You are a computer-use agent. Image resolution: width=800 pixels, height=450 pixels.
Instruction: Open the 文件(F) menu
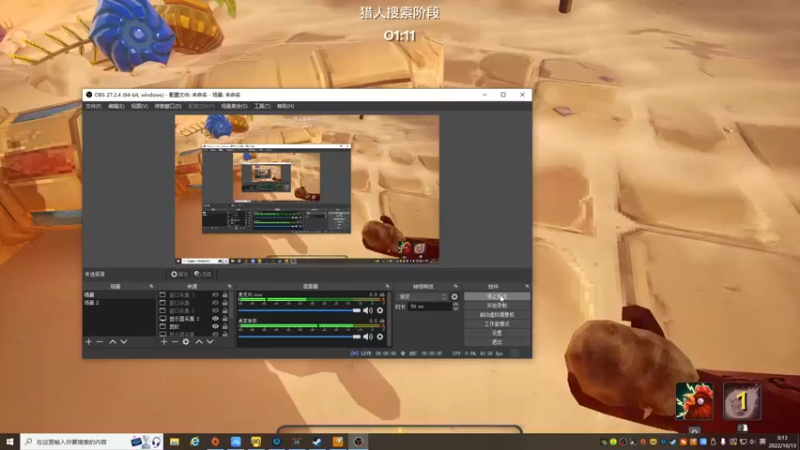click(x=93, y=106)
